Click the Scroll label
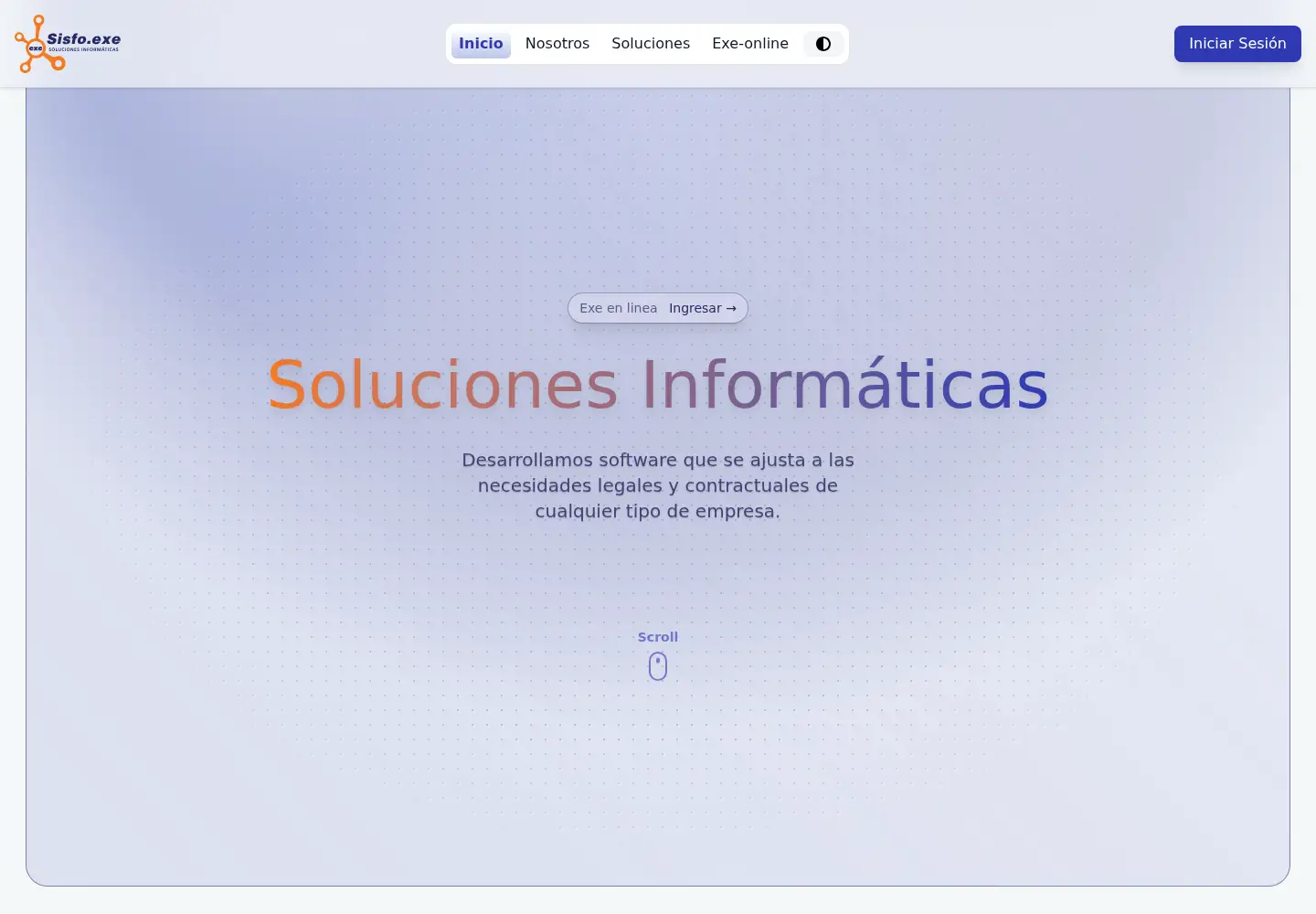The height and width of the screenshot is (914, 1316). coord(658,637)
